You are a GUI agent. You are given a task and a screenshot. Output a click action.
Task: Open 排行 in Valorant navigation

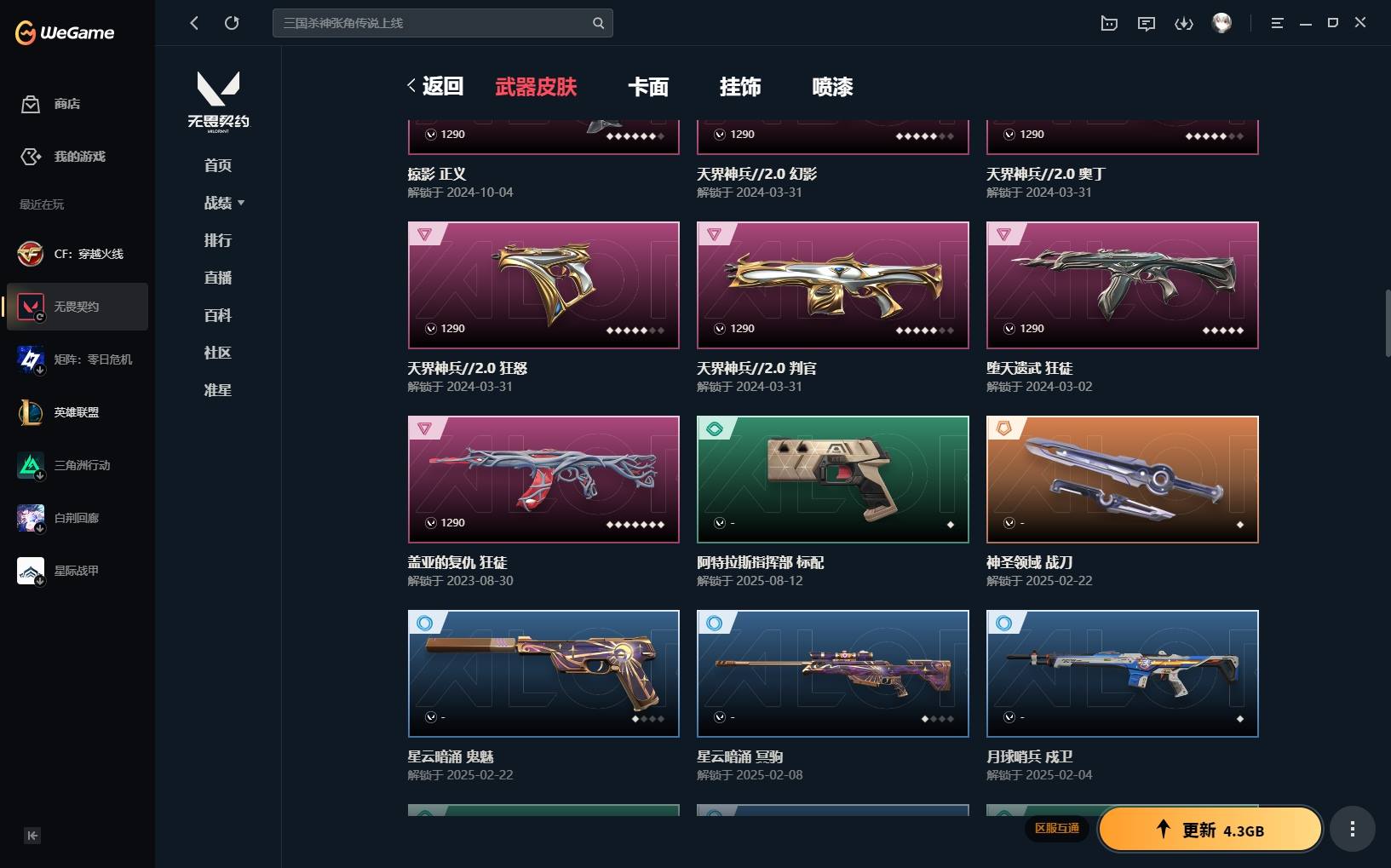[x=218, y=240]
